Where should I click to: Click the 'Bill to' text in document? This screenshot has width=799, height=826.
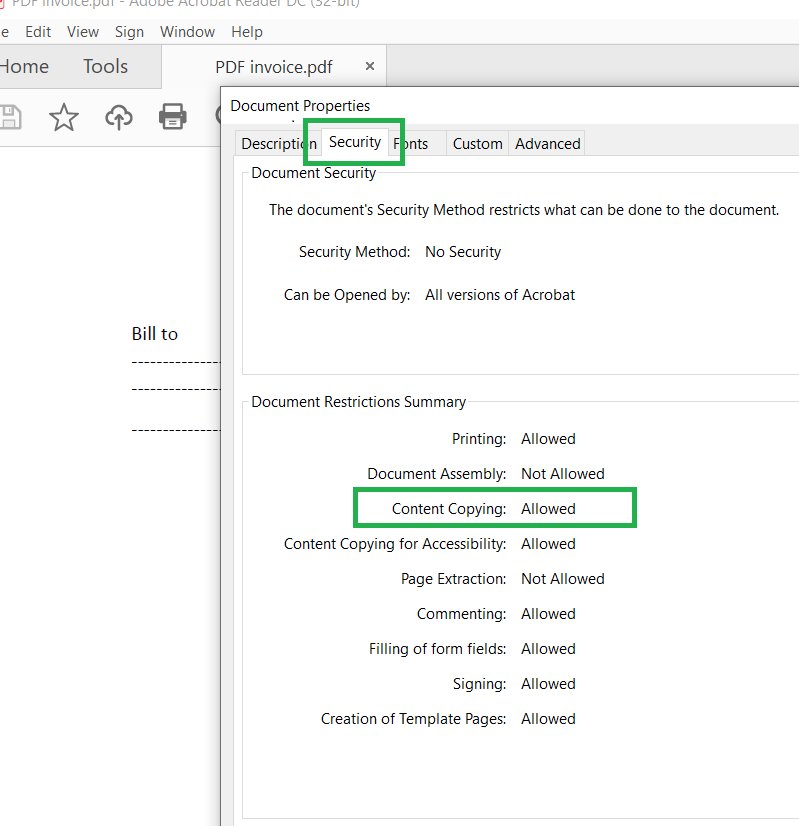click(x=155, y=334)
